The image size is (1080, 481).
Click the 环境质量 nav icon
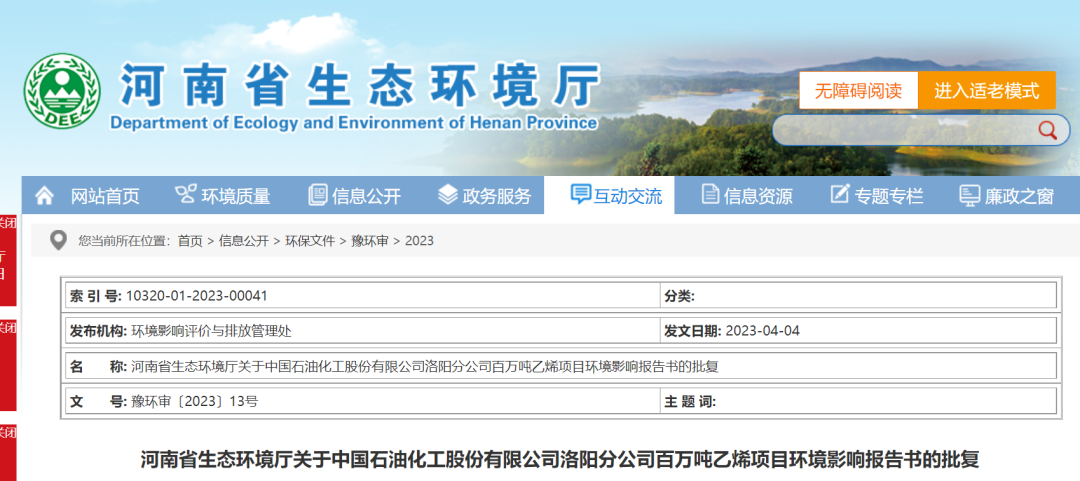[185, 195]
